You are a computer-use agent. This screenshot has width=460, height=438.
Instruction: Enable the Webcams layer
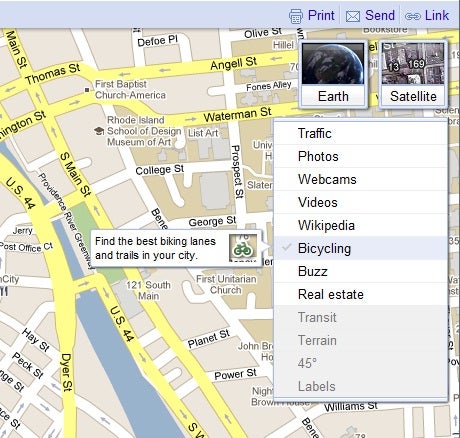pyautogui.click(x=361, y=179)
